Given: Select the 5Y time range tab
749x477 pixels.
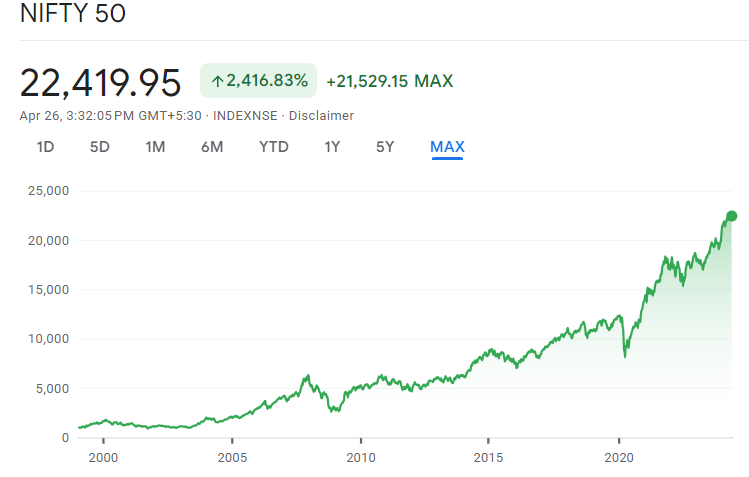Looking at the screenshot, I should 385,147.
